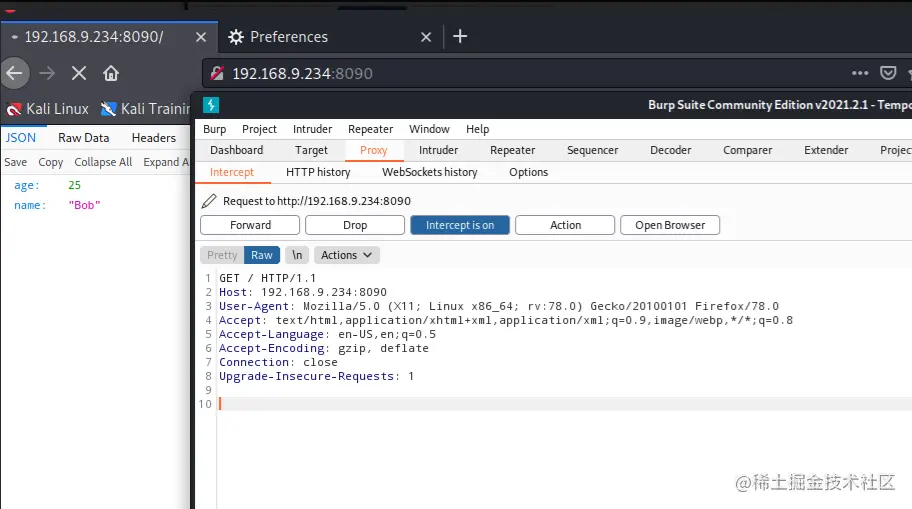Open the Kali Linux bookmark

pyautogui.click(x=48, y=109)
